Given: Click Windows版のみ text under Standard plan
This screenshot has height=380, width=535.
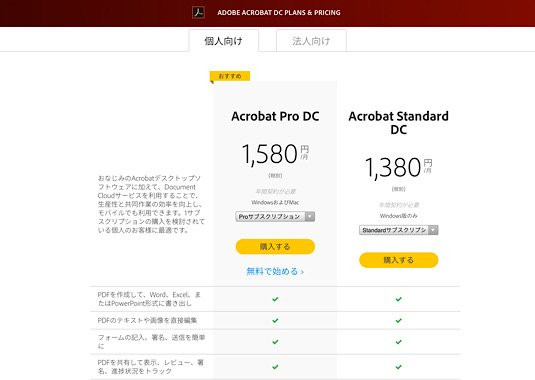Looking at the screenshot, I should [399, 216].
